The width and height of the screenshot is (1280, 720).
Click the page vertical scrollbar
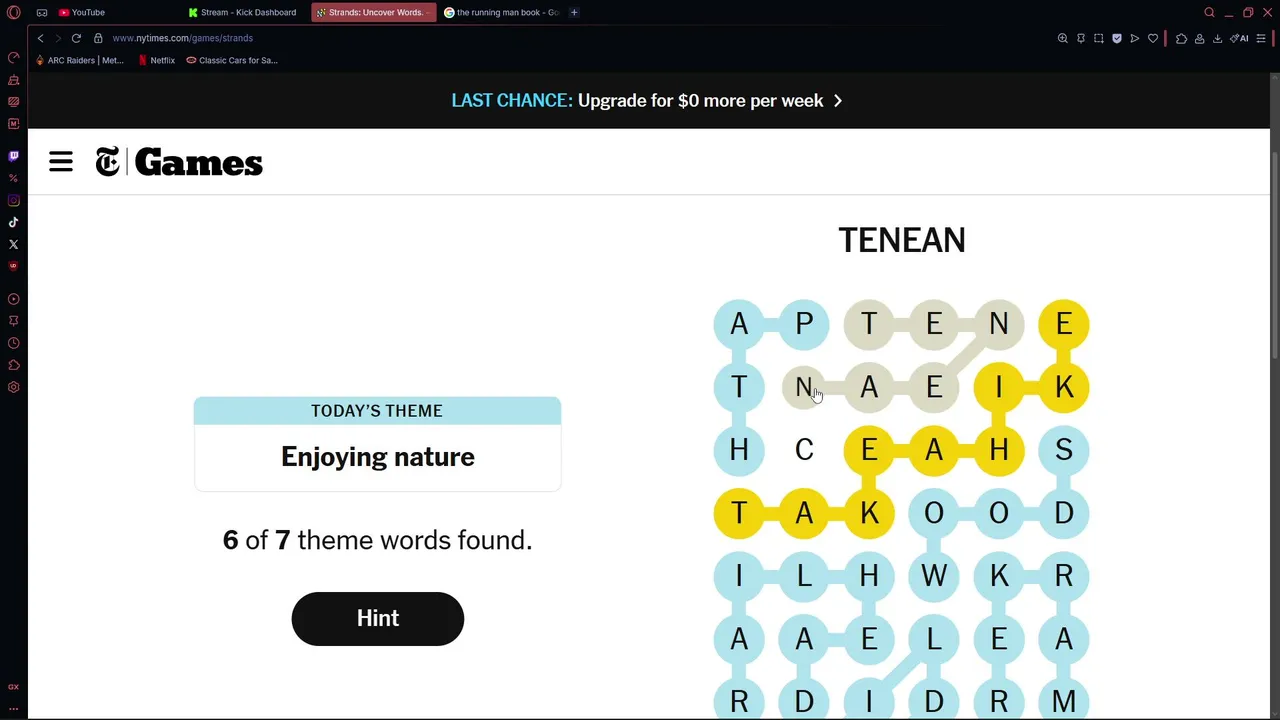pos(1274,256)
